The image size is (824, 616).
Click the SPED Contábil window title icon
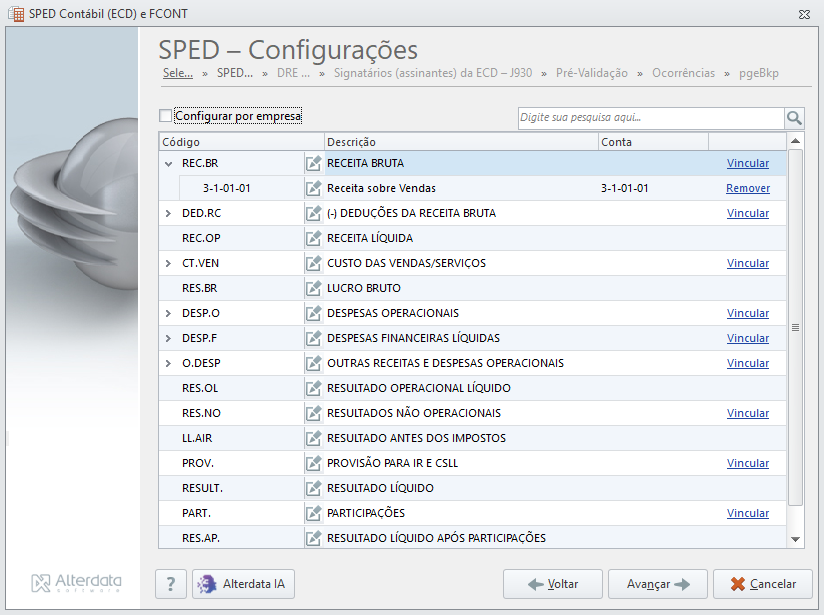point(16,14)
